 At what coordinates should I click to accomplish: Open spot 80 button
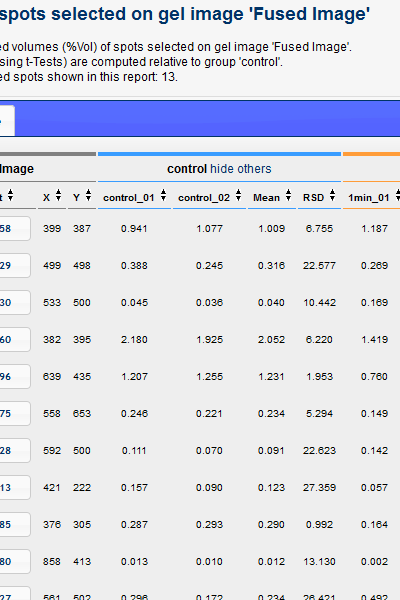[x=15, y=561]
